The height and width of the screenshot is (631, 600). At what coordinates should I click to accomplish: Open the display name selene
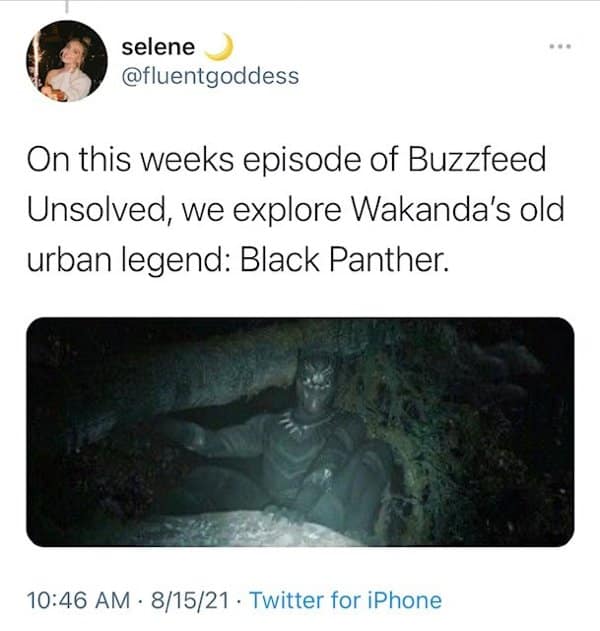point(158,47)
